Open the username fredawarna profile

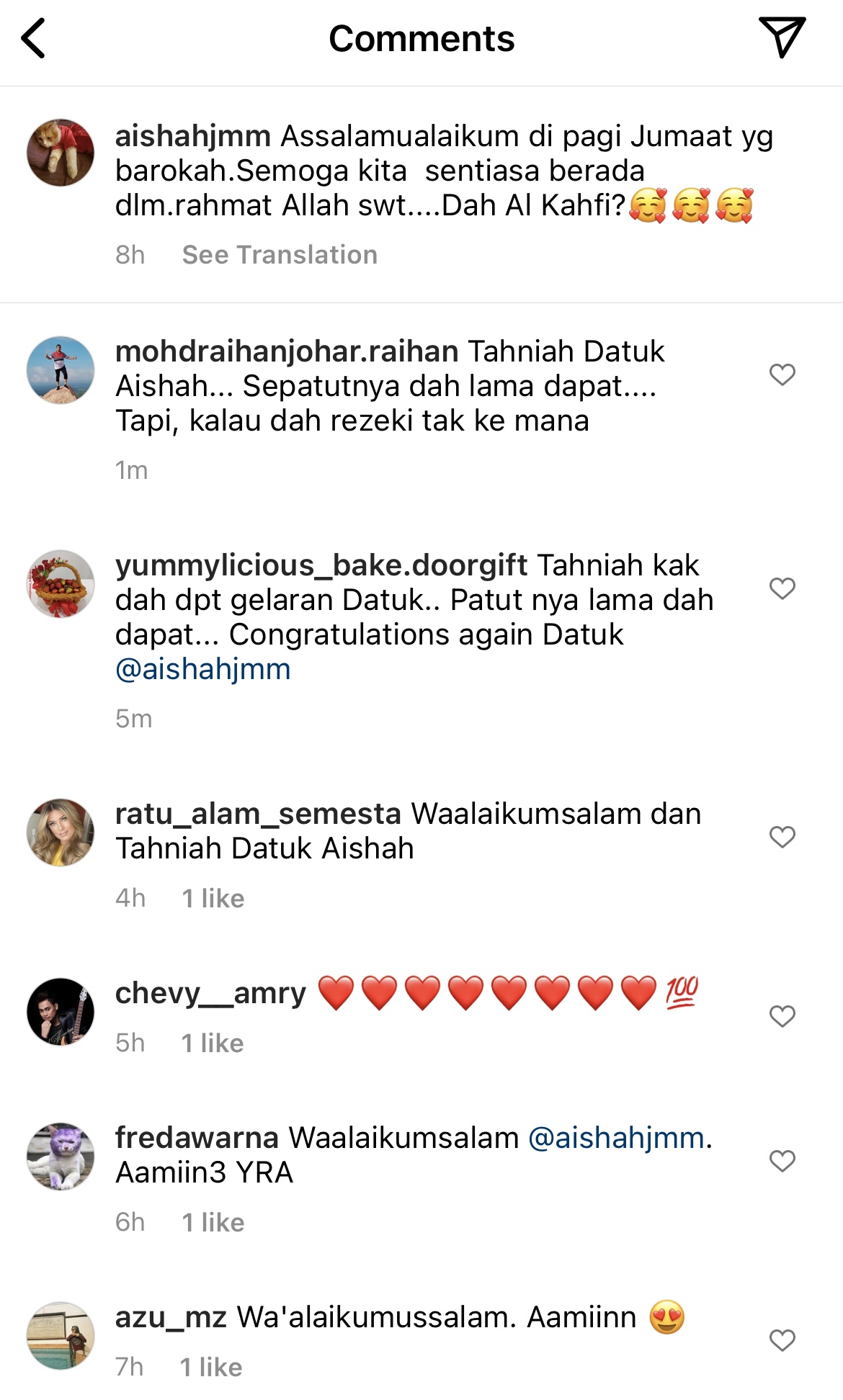point(197,1138)
